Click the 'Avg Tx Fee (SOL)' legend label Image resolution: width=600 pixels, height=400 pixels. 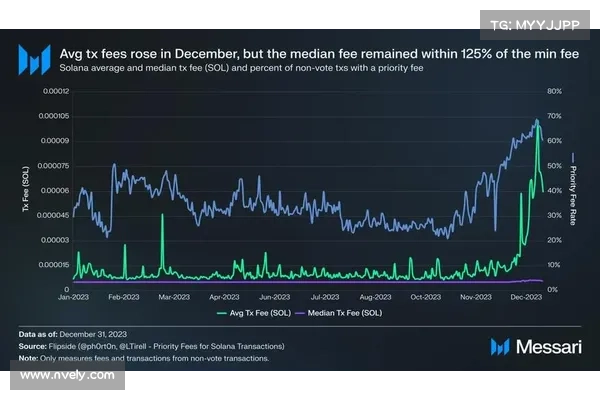pos(260,313)
